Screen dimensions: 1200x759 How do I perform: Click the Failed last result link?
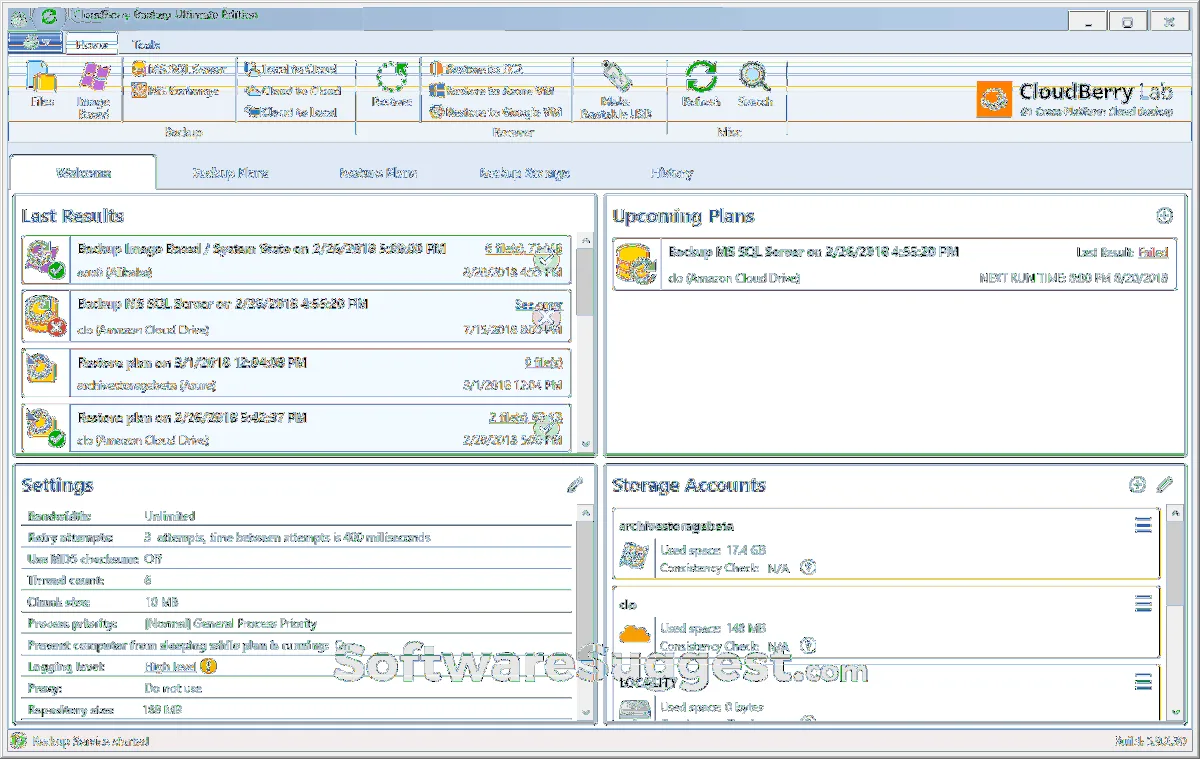click(x=1152, y=253)
